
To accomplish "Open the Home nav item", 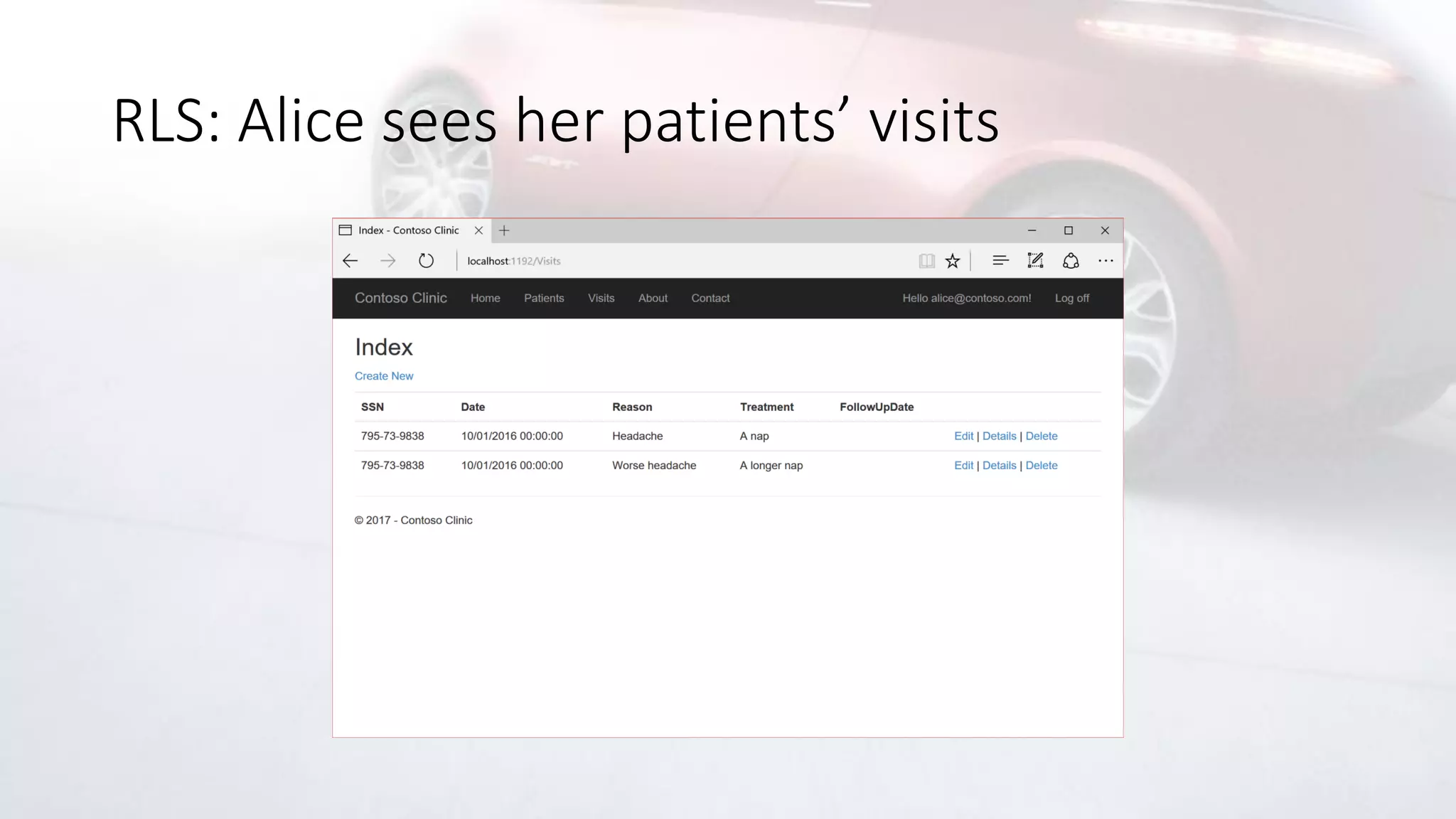I will tap(486, 298).
